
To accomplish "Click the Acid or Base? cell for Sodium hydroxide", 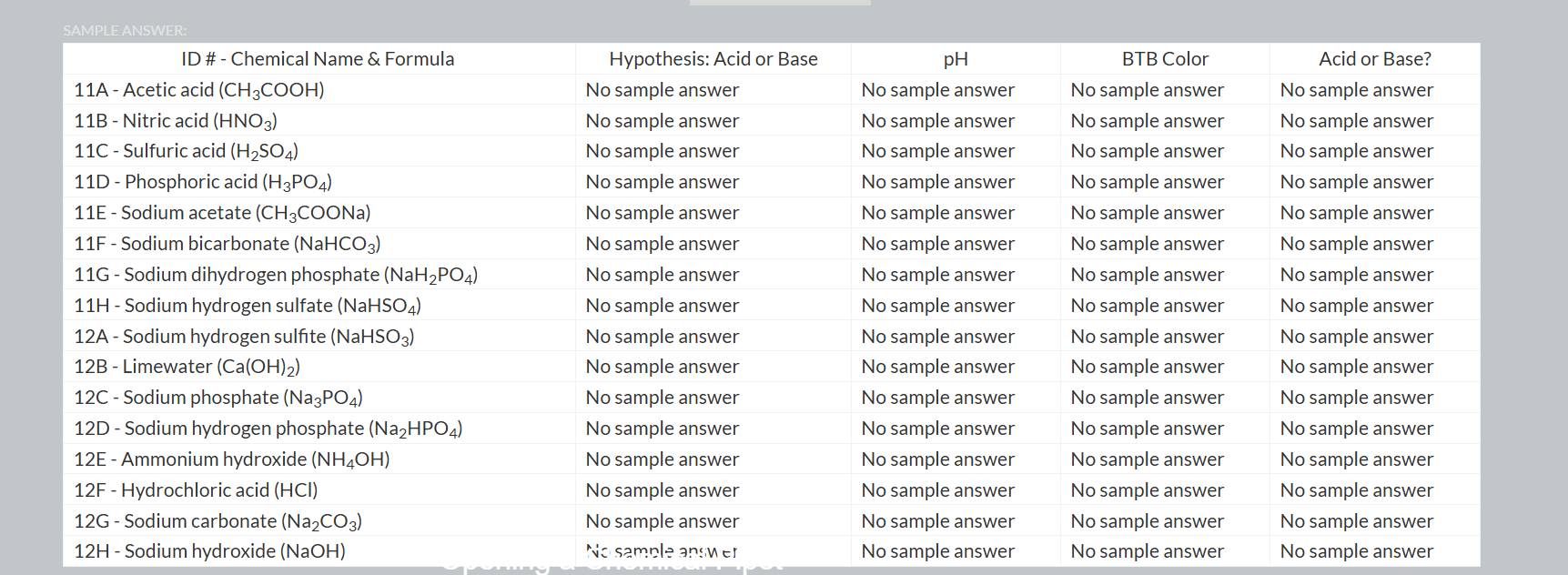I will 1356,551.
